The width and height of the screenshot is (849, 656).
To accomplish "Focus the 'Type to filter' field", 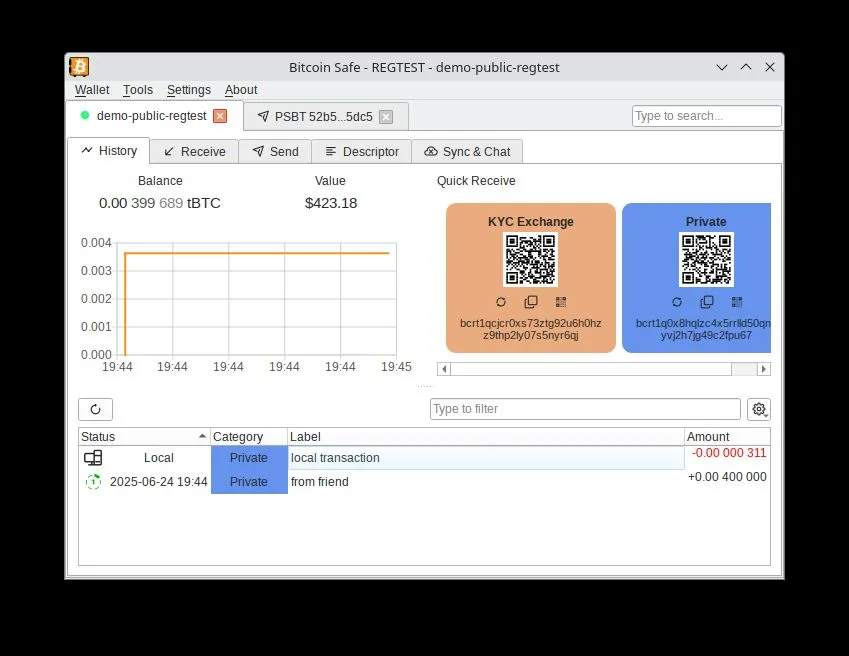I will (585, 409).
